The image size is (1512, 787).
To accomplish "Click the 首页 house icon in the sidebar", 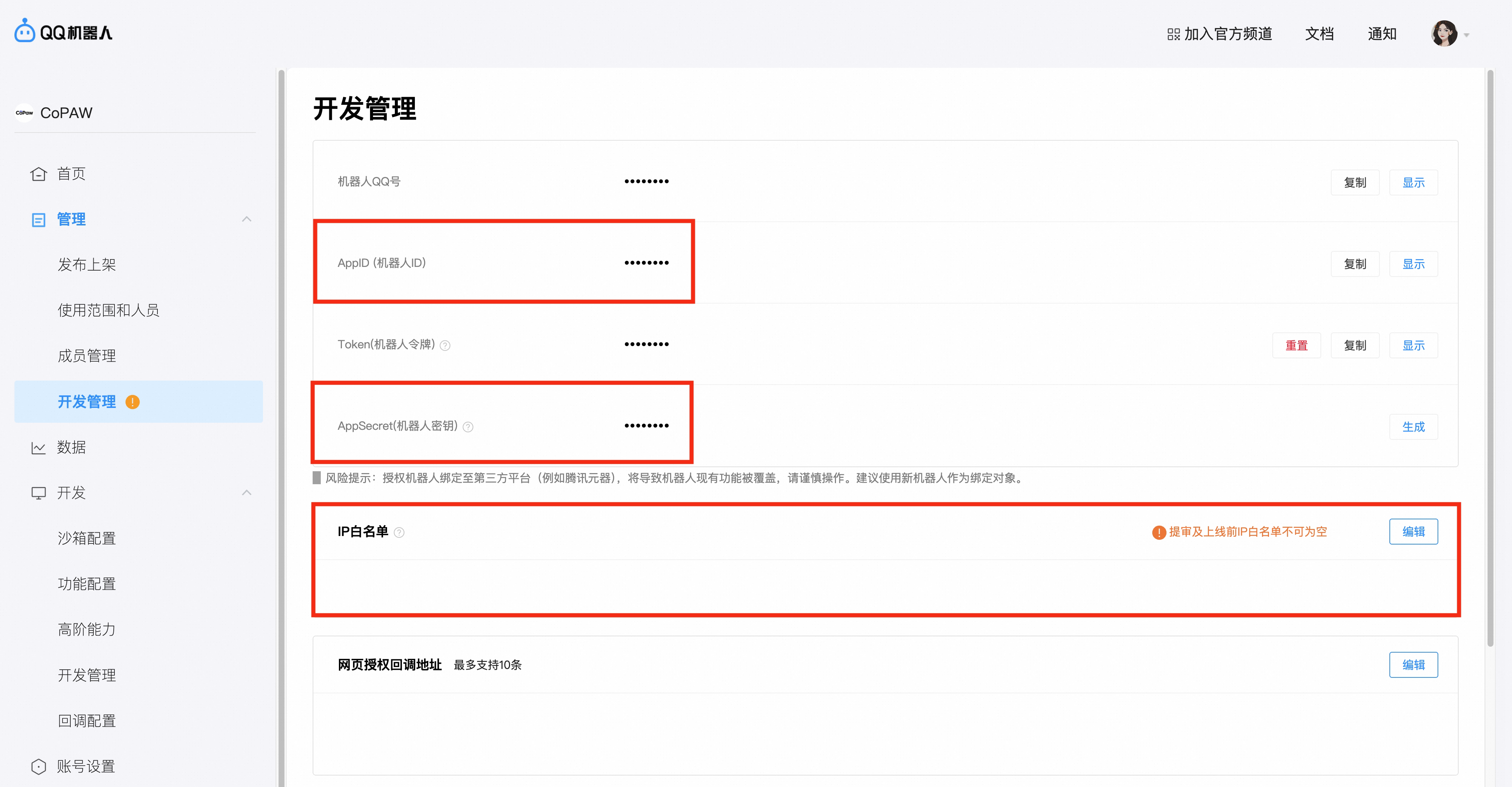I will coord(38,174).
